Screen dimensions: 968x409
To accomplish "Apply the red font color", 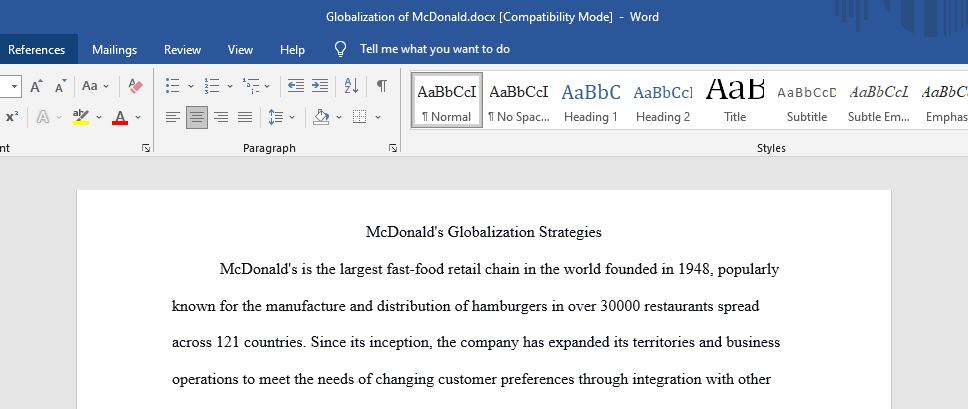I will (x=120, y=116).
